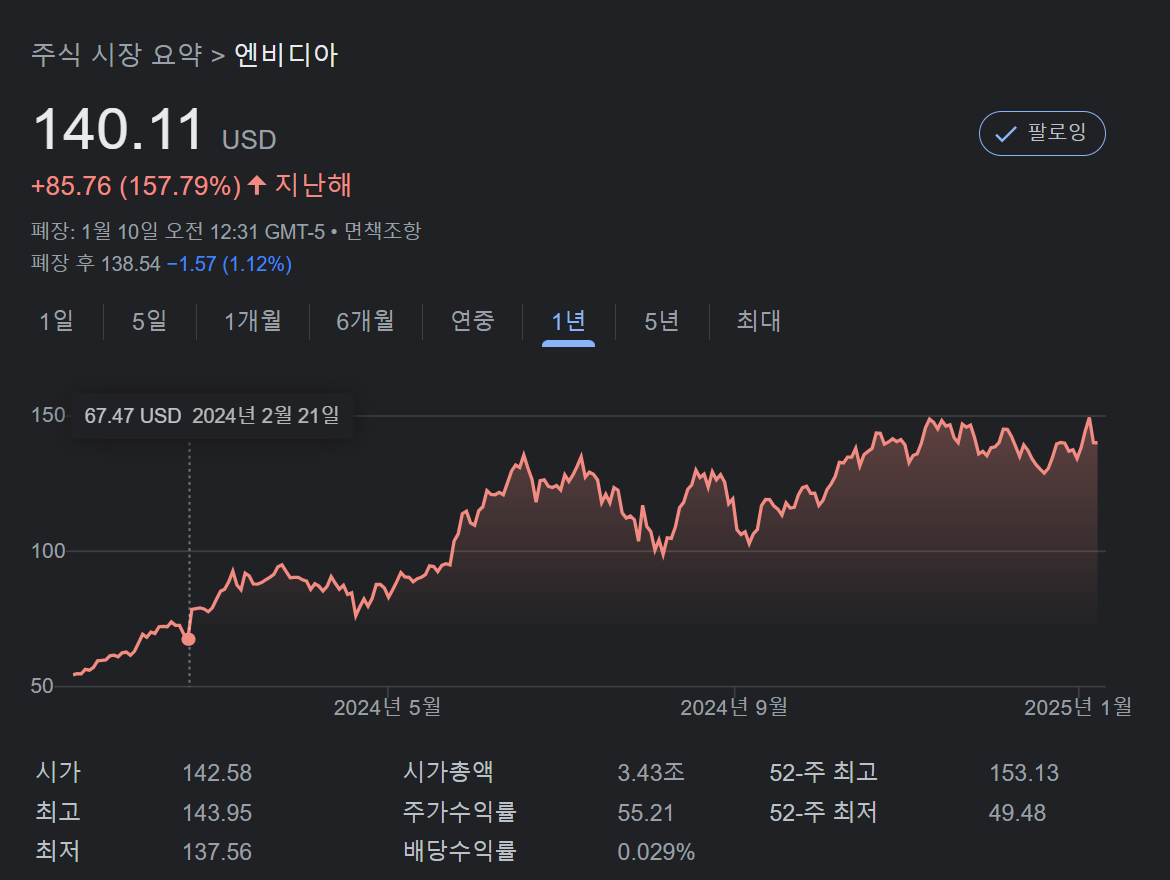Click the 주가수익률 label
Viewport: 1170px width, 880px height.
pyautogui.click(x=459, y=812)
